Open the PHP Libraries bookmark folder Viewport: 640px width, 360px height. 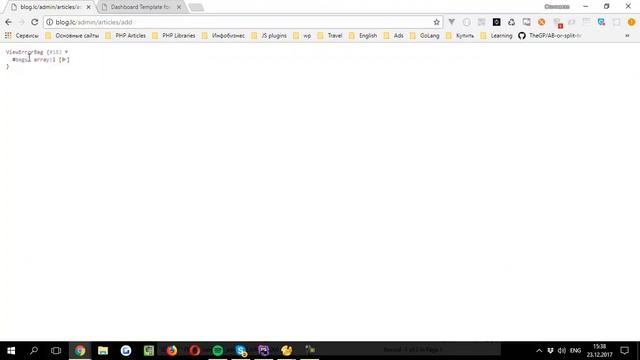(x=173, y=36)
